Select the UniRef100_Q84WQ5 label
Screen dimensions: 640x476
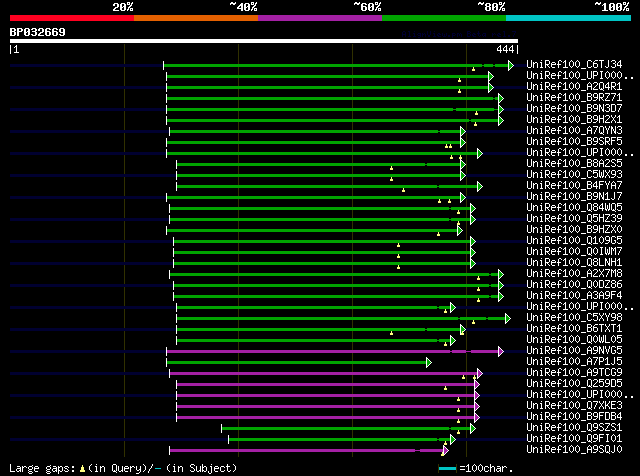coord(574,207)
